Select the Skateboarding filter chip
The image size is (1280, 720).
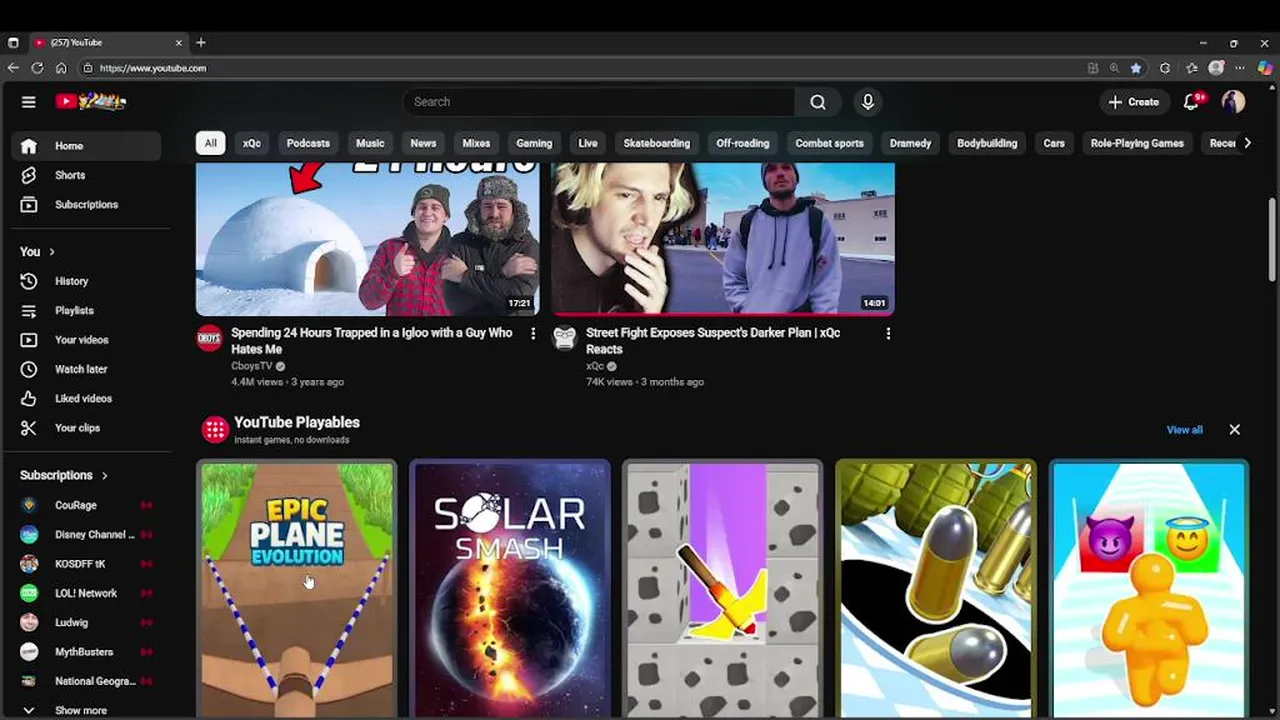[657, 143]
